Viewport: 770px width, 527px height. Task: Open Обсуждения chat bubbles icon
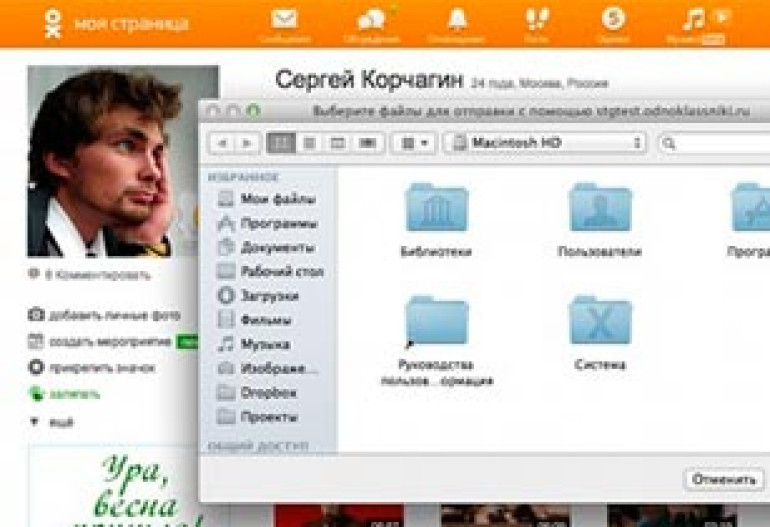click(371, 20)
